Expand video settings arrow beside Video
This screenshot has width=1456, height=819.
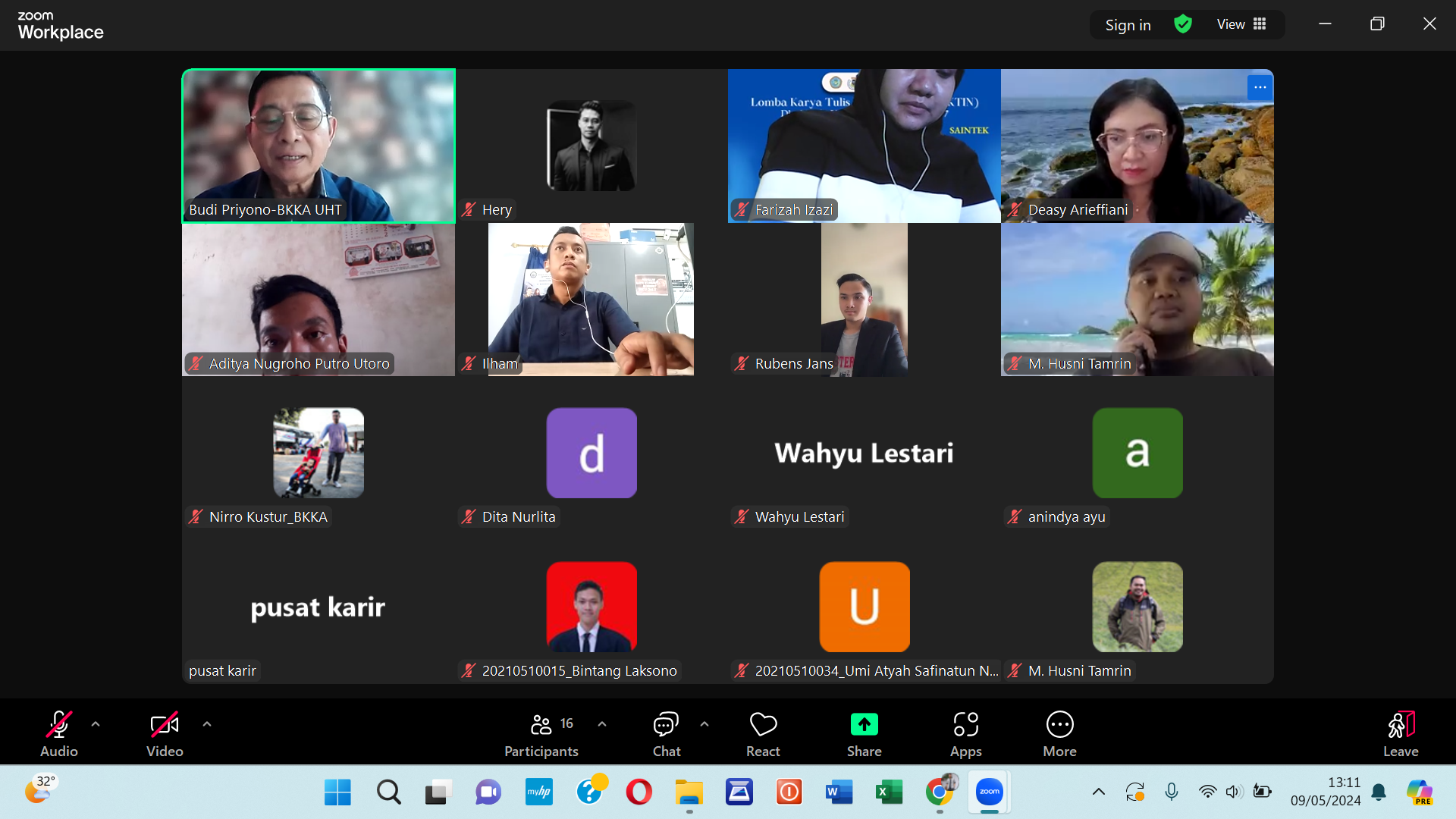click(207, 724)
